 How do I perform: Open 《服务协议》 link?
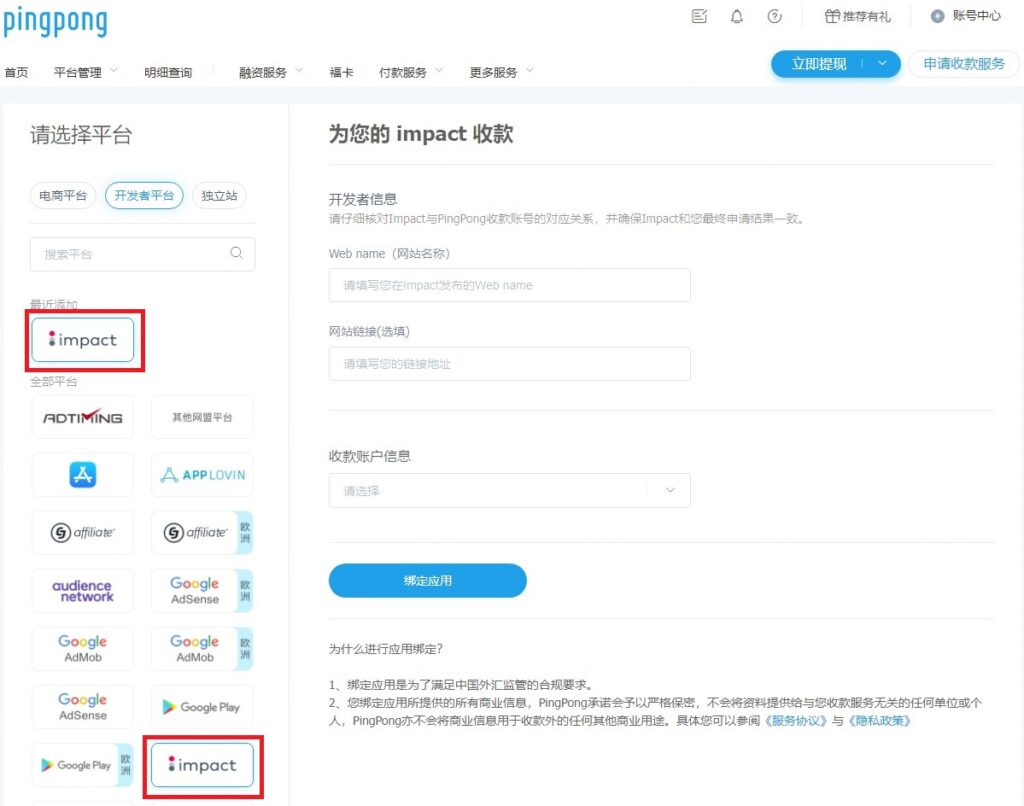click(795, 720)
